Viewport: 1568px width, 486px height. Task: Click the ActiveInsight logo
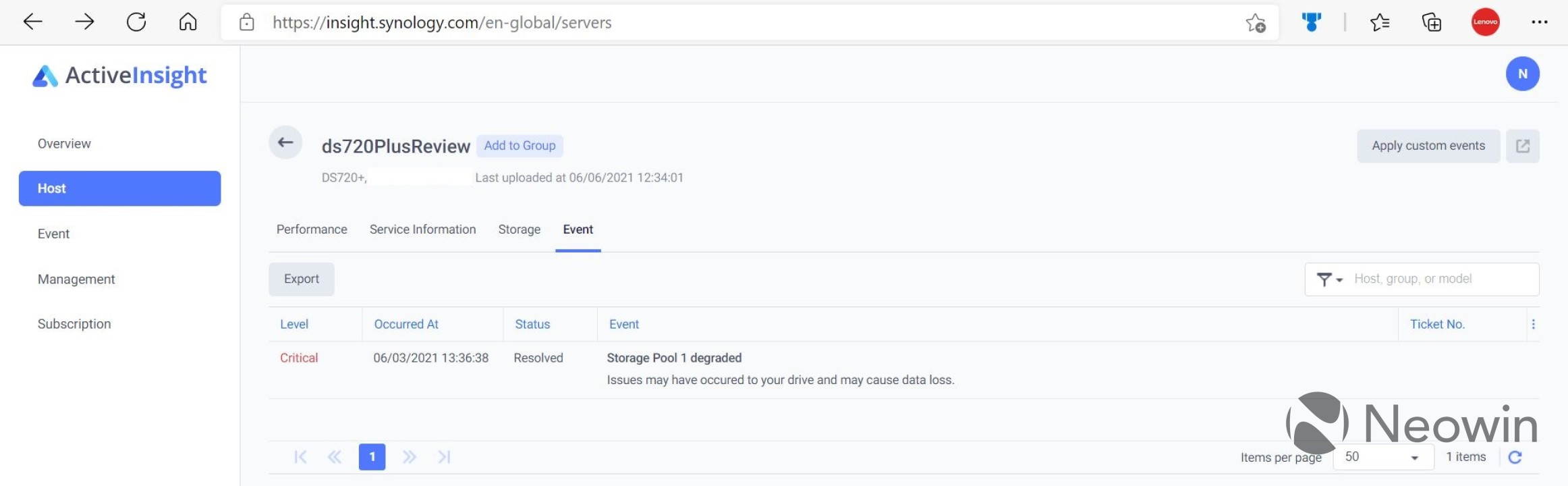point(119,76)
